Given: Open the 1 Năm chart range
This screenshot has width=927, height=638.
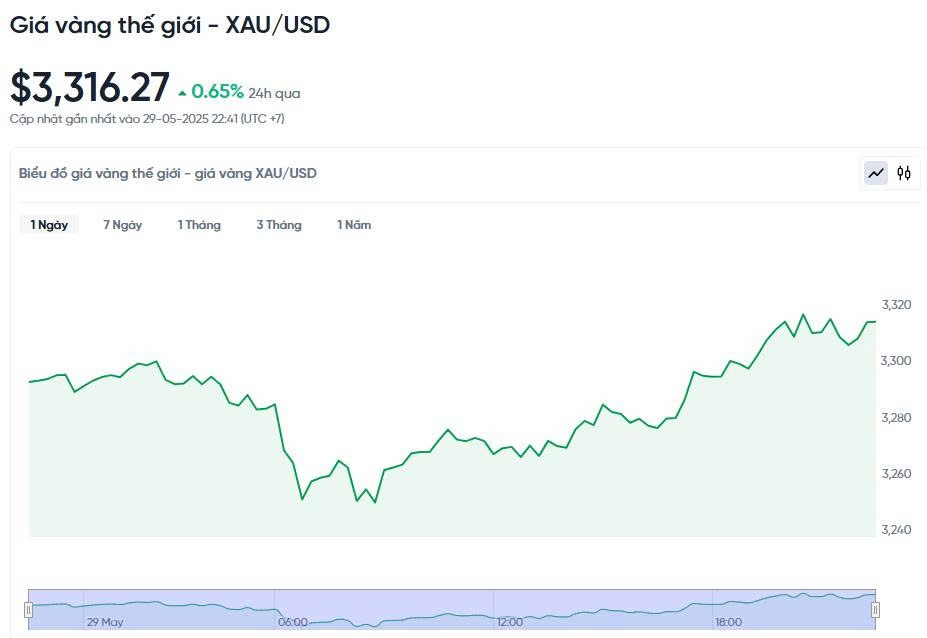Looking at the screenshot, I should tap(354, 225).
